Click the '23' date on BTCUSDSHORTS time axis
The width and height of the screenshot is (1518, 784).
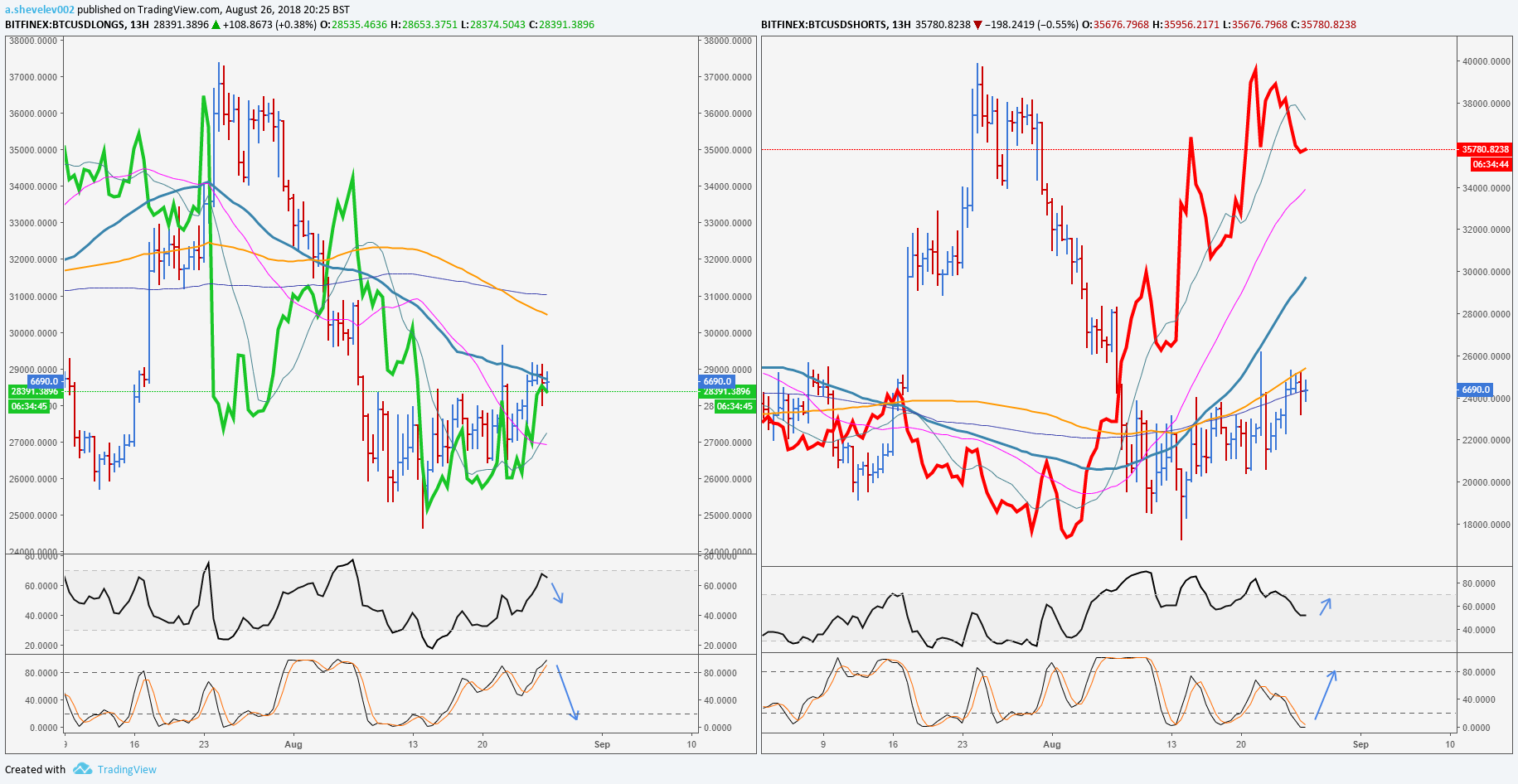[963, 744]
